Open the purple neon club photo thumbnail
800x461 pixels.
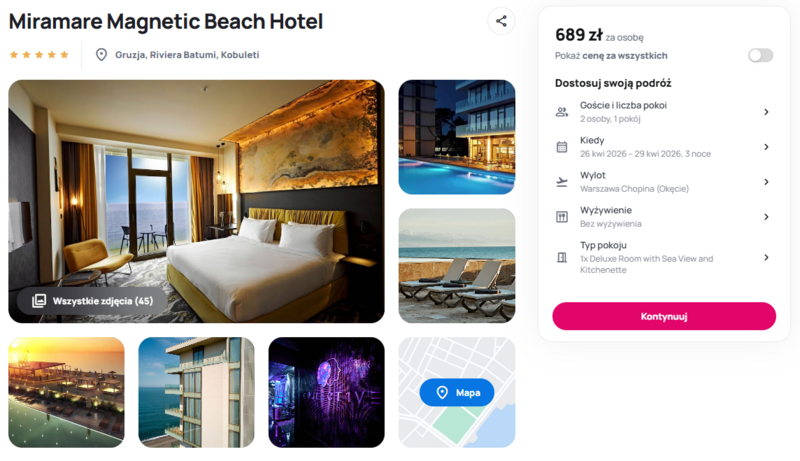coord(327,392)
